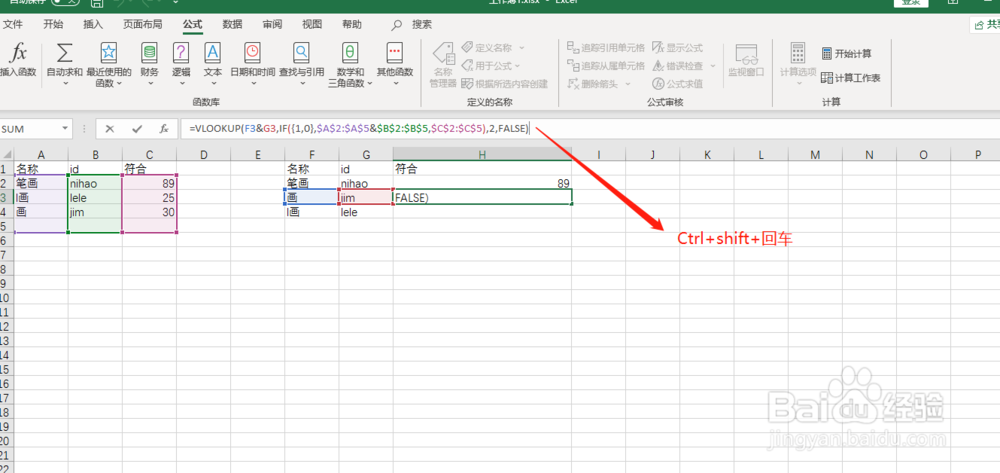Select cell jim in column G
This screenshot has height=473, width=1000.
(366, 198)
